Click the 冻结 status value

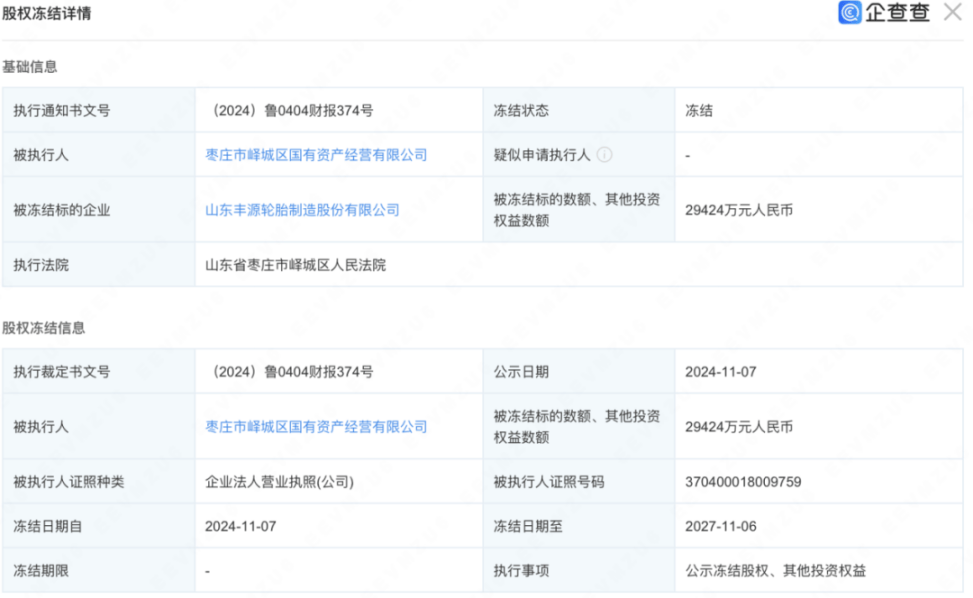tap(699, 110)
